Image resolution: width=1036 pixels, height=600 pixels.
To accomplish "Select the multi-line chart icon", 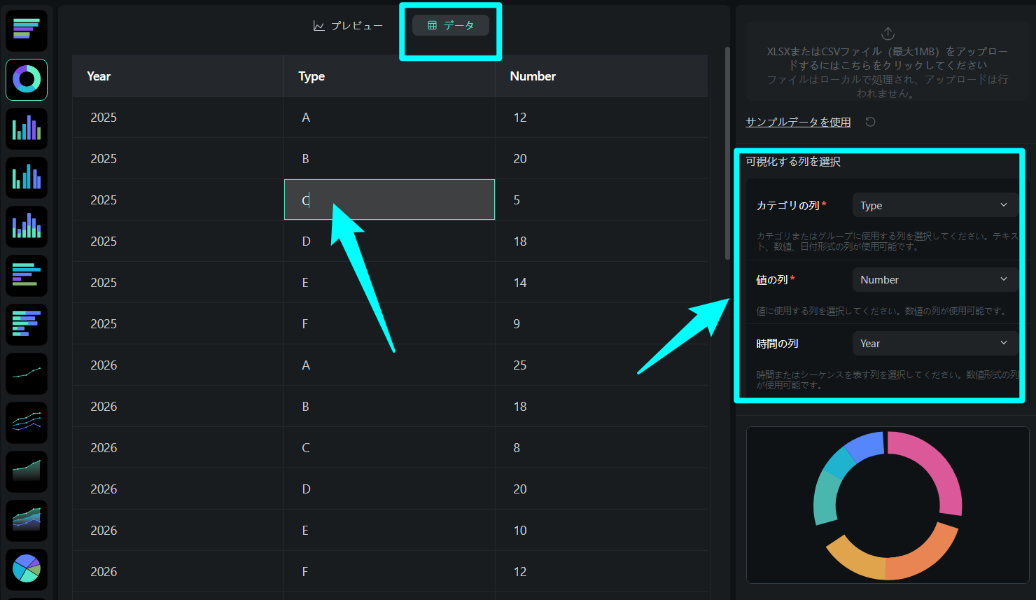I will coord(25,422).
